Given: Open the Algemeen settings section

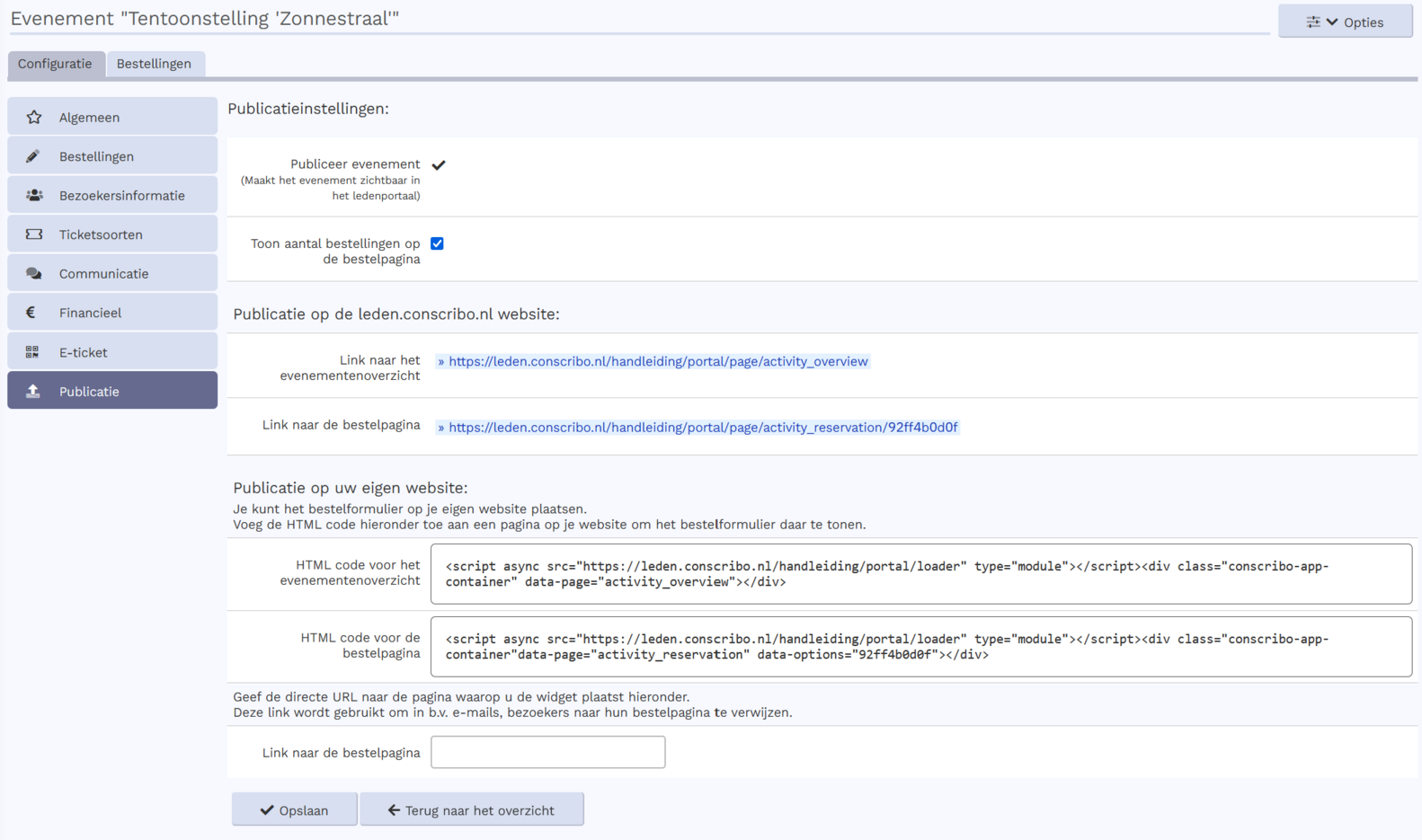Looking at the screenshot, I should click(112, 117).
